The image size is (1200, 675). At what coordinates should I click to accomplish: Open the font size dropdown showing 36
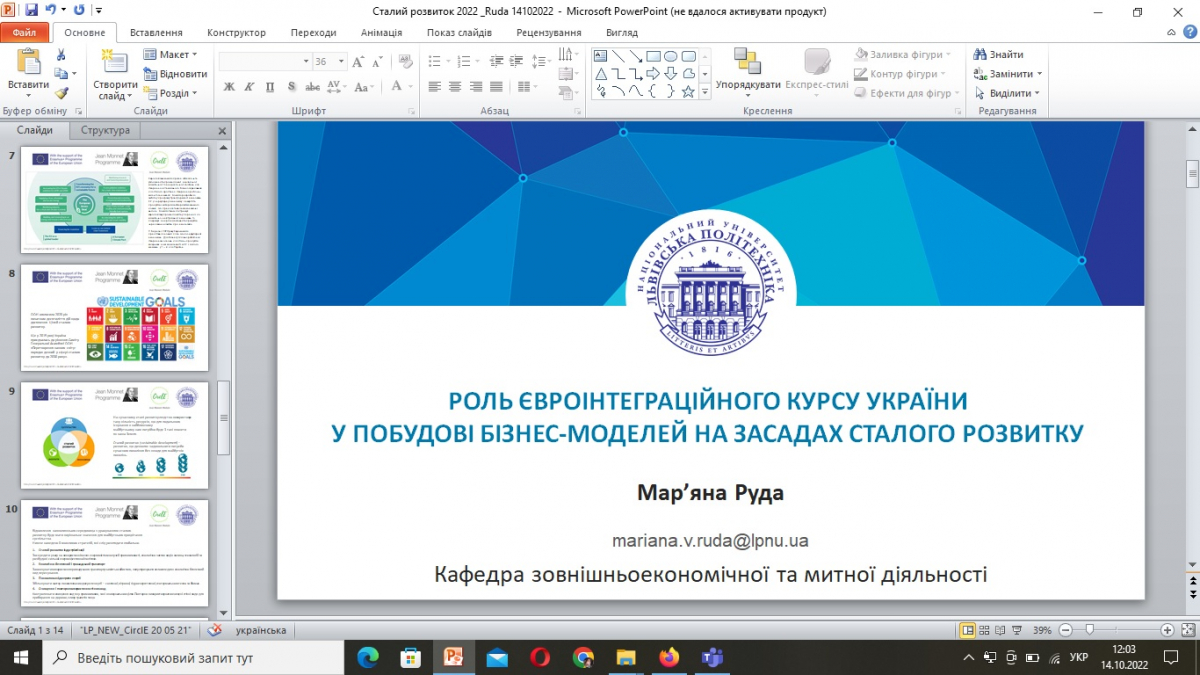coord(339,61)
